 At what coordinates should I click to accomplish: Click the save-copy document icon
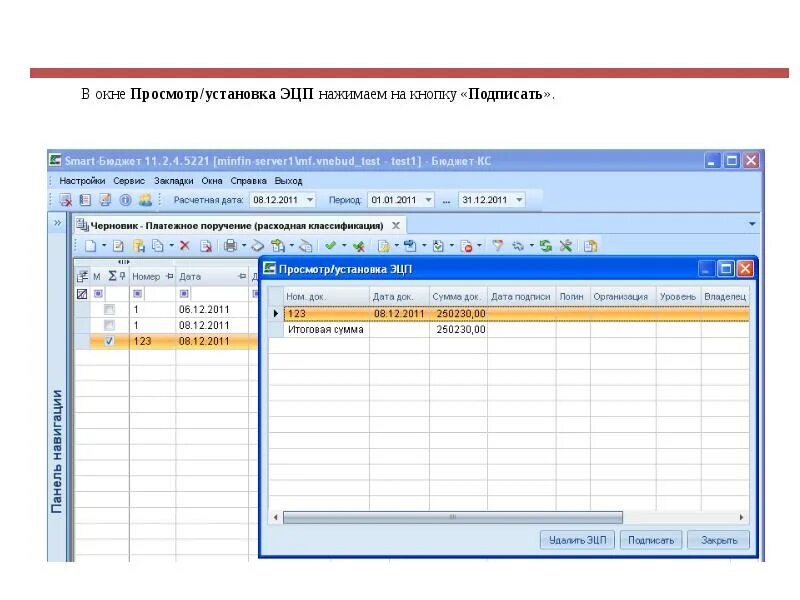(139, 246)
